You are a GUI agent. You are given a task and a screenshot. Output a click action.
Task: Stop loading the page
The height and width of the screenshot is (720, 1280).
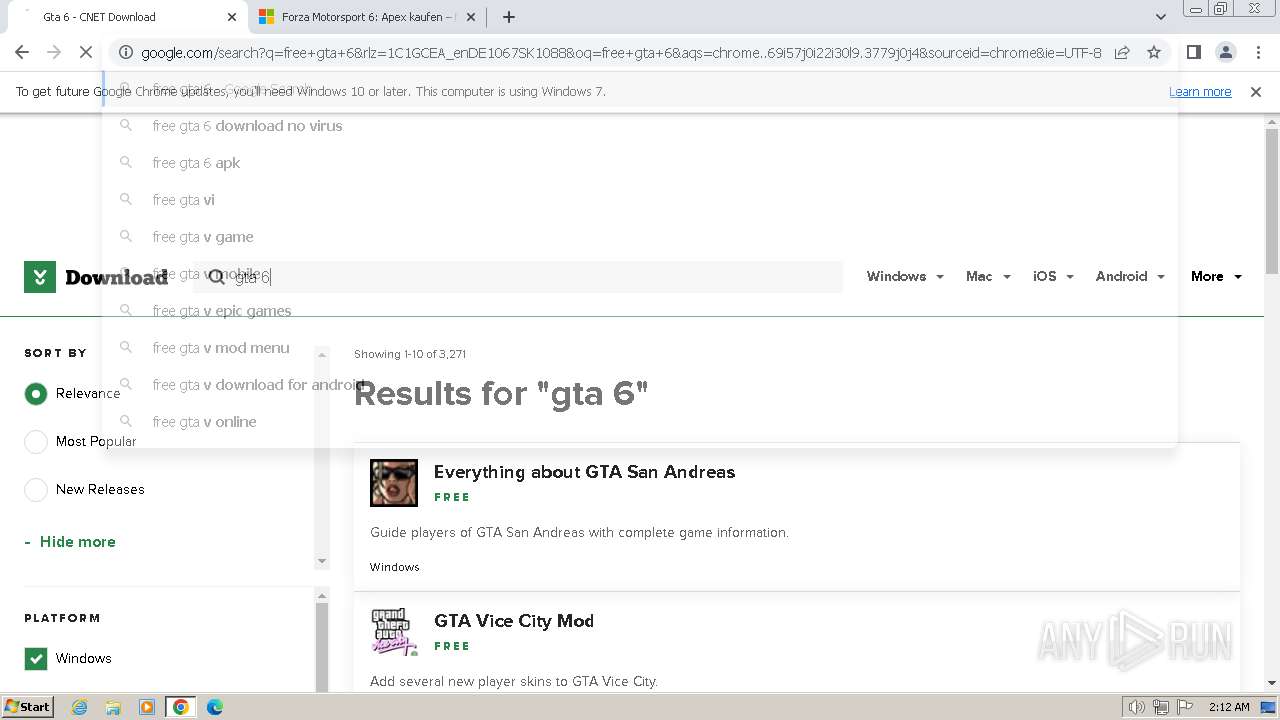point(86,52)
